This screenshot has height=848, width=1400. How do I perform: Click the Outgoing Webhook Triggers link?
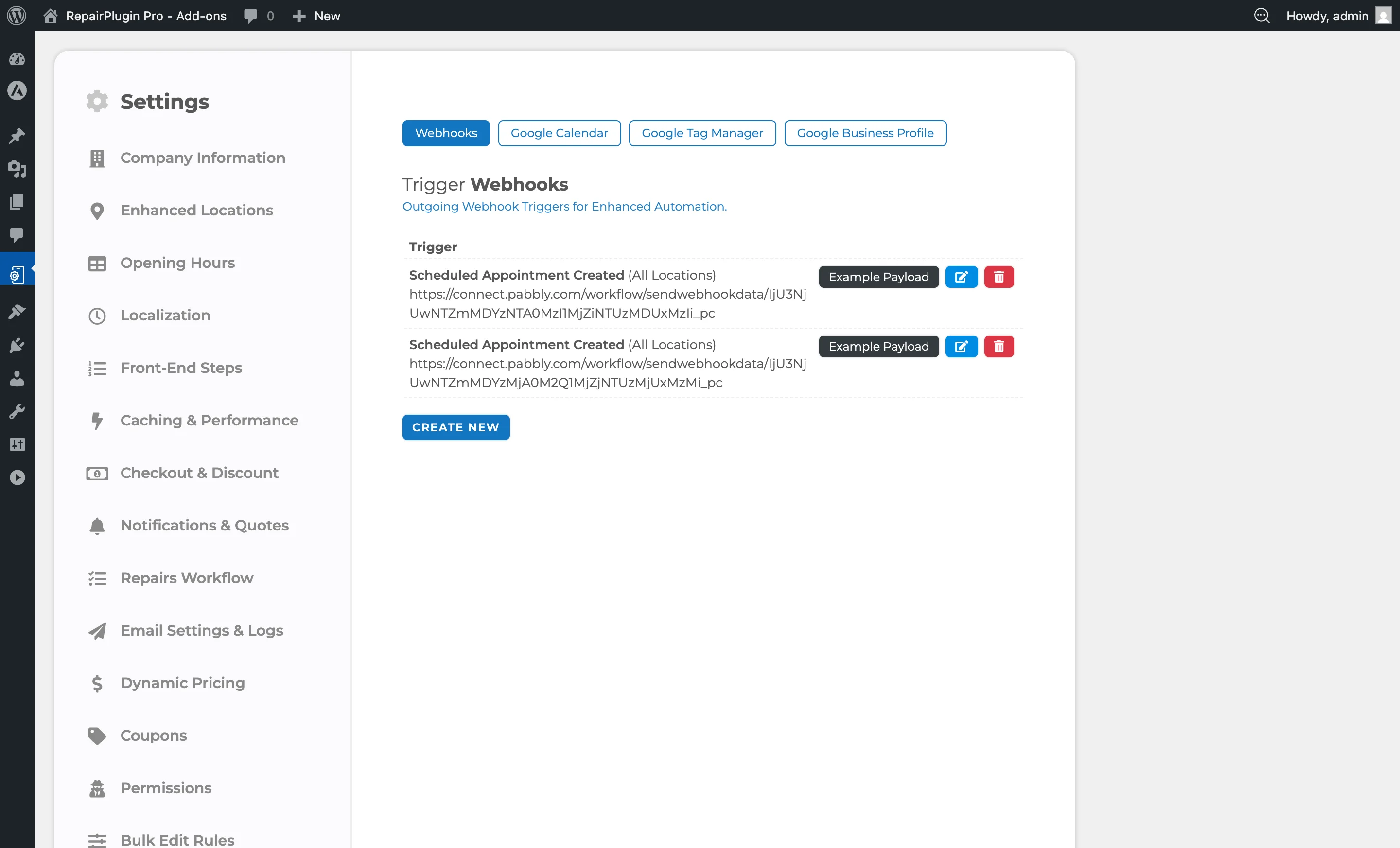(x=564, y=206)
